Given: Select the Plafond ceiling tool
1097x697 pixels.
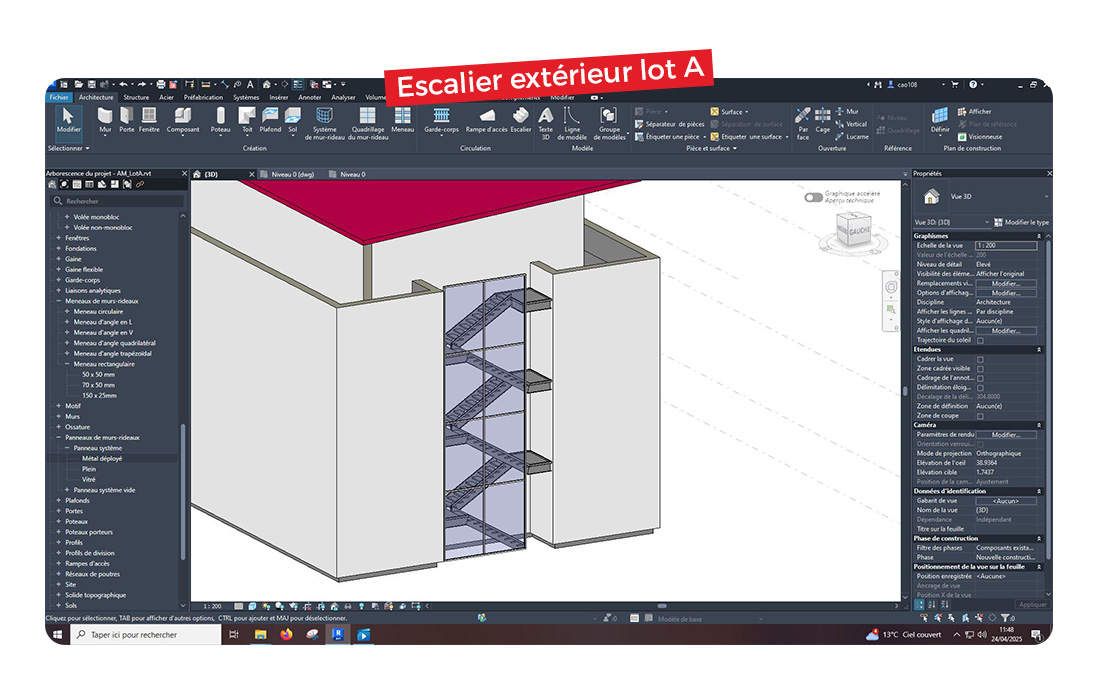Looking at the screenshot, I should [270, 120].
